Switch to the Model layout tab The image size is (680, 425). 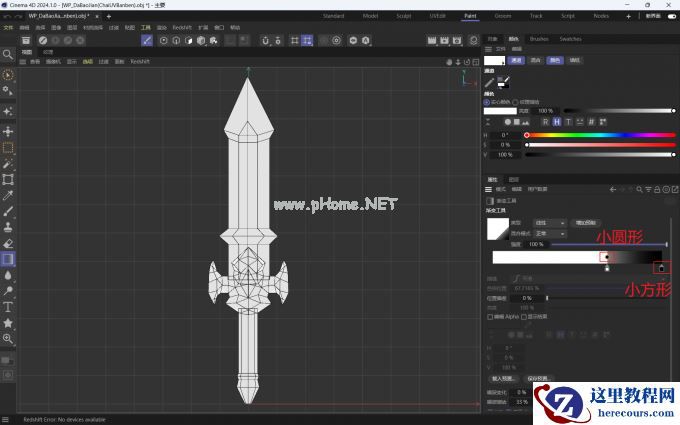[370, 16]
